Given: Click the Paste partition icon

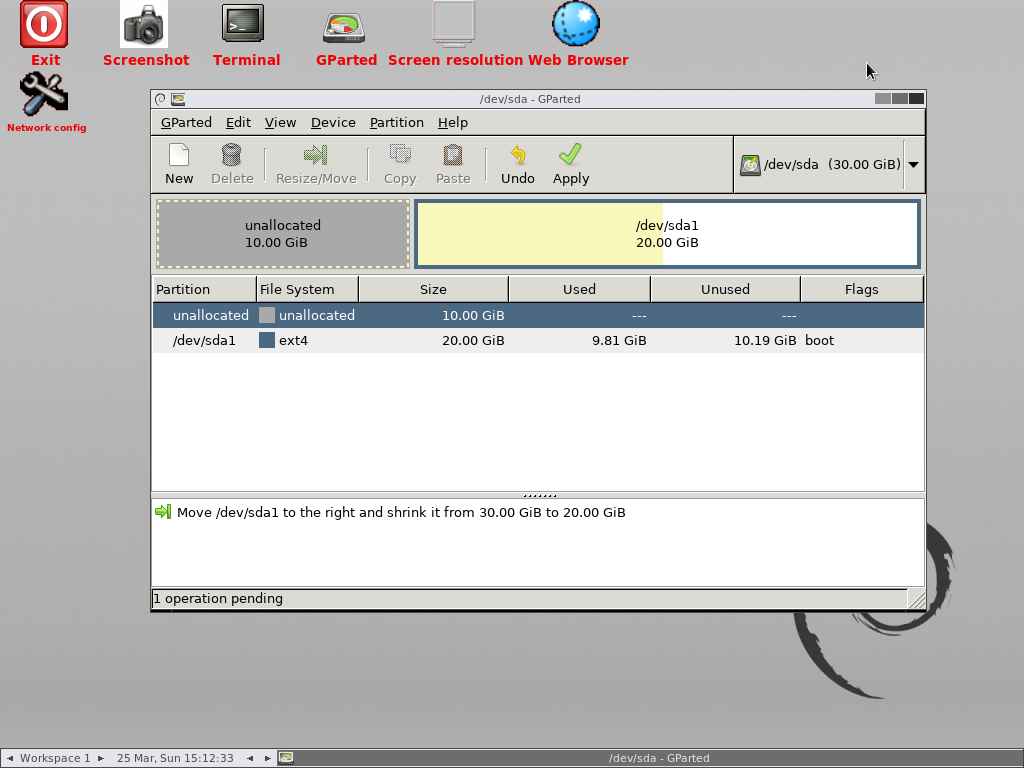Looking at the screenshot, I should pyautogui.click(x=452, y=163).
